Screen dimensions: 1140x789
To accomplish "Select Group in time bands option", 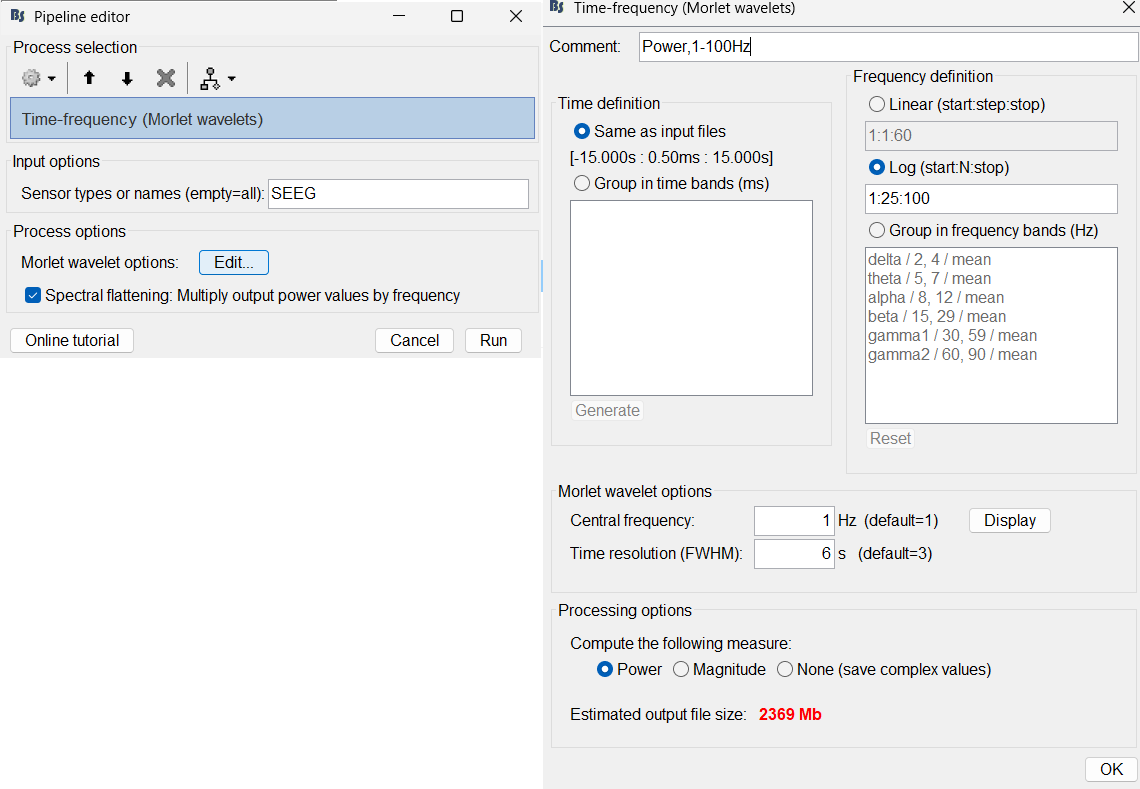I will pos(582,184).
